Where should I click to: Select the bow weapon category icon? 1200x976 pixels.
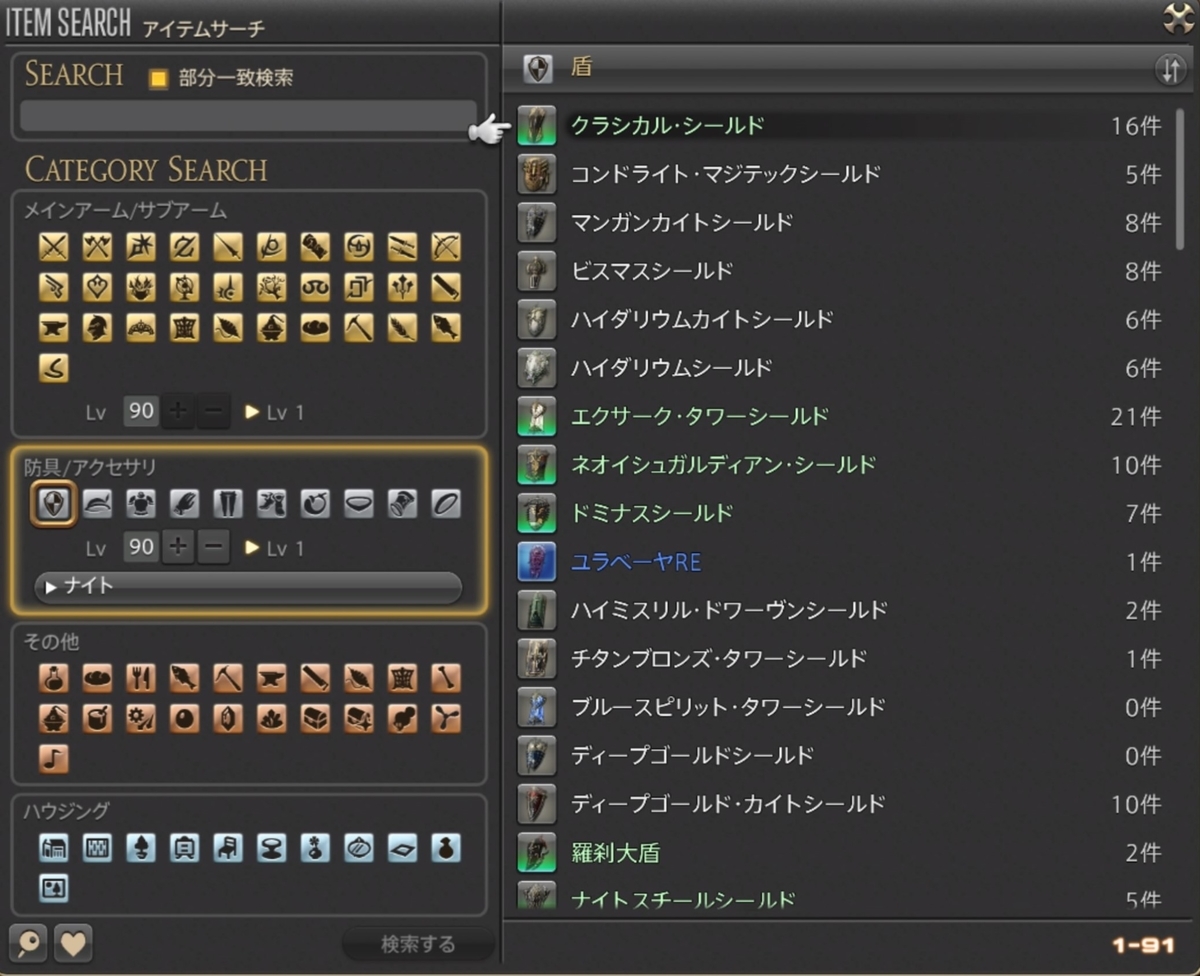[446, 245]
